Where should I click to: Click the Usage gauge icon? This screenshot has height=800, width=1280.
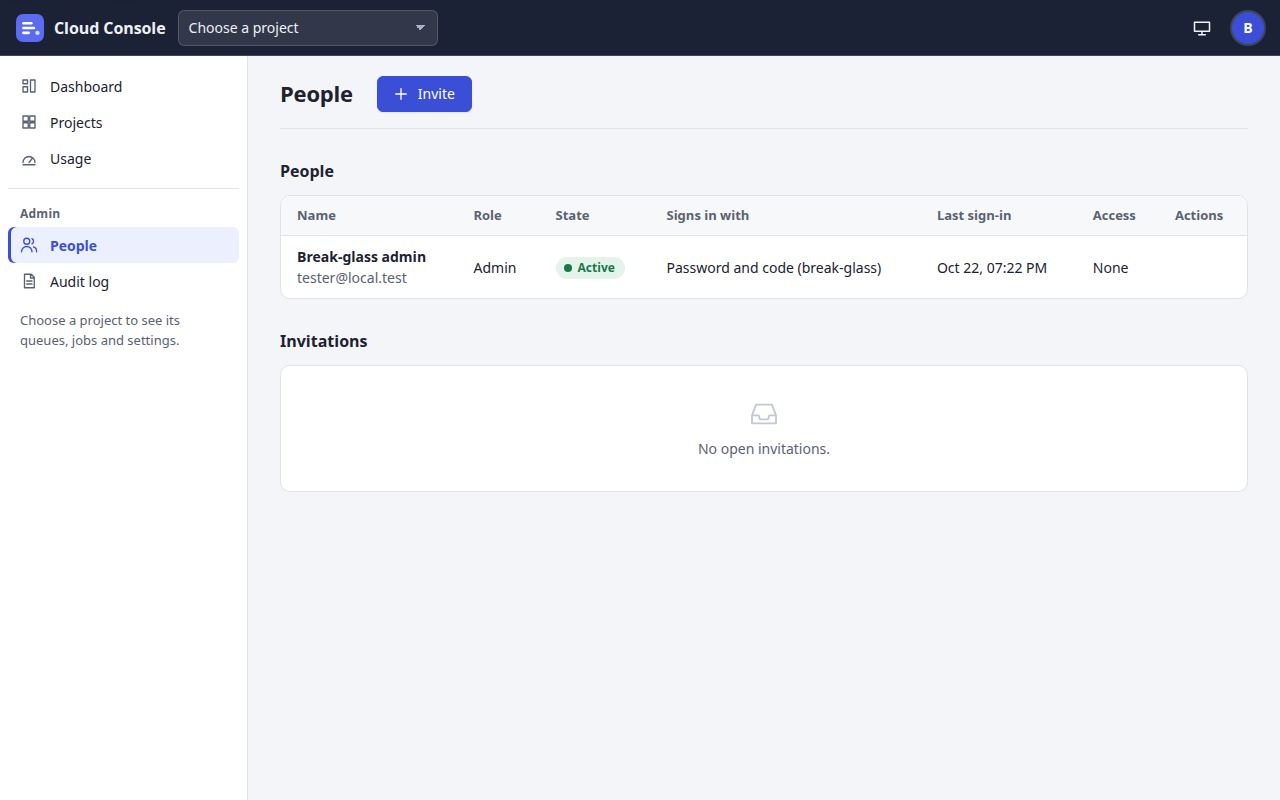pyautogui.click(x=29, y=159)
